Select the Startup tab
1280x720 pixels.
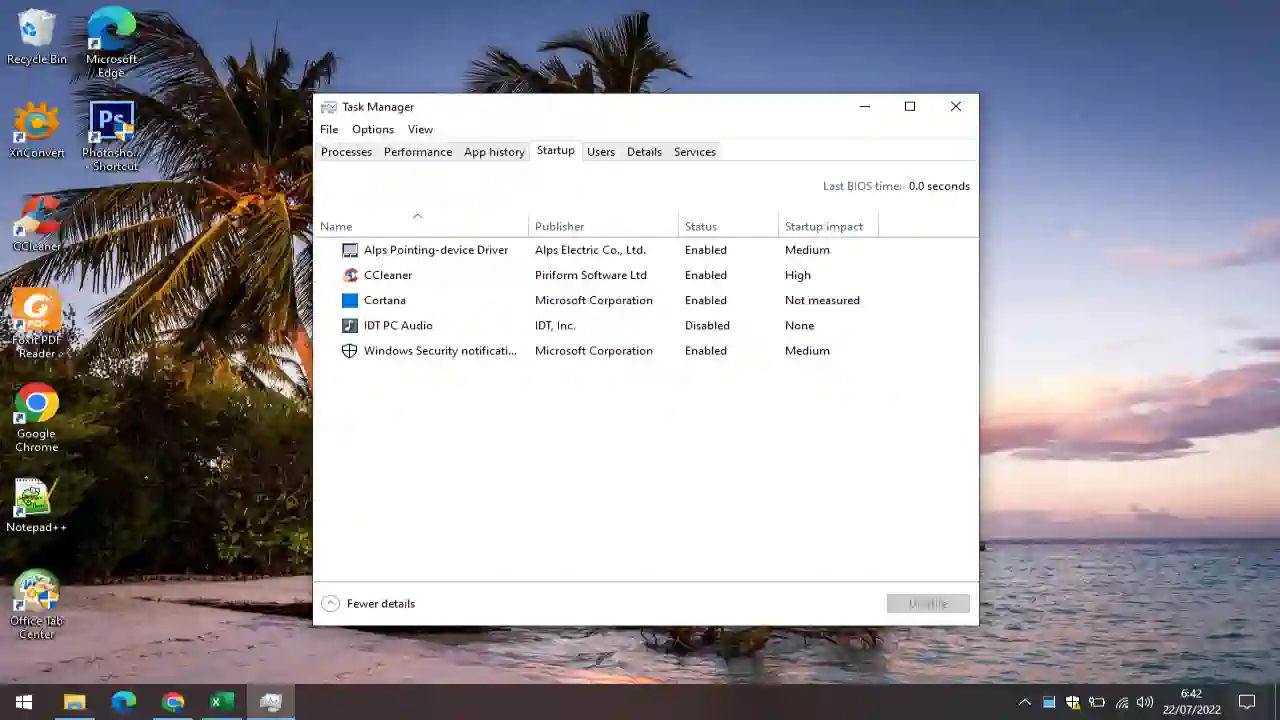pos(556,151)
